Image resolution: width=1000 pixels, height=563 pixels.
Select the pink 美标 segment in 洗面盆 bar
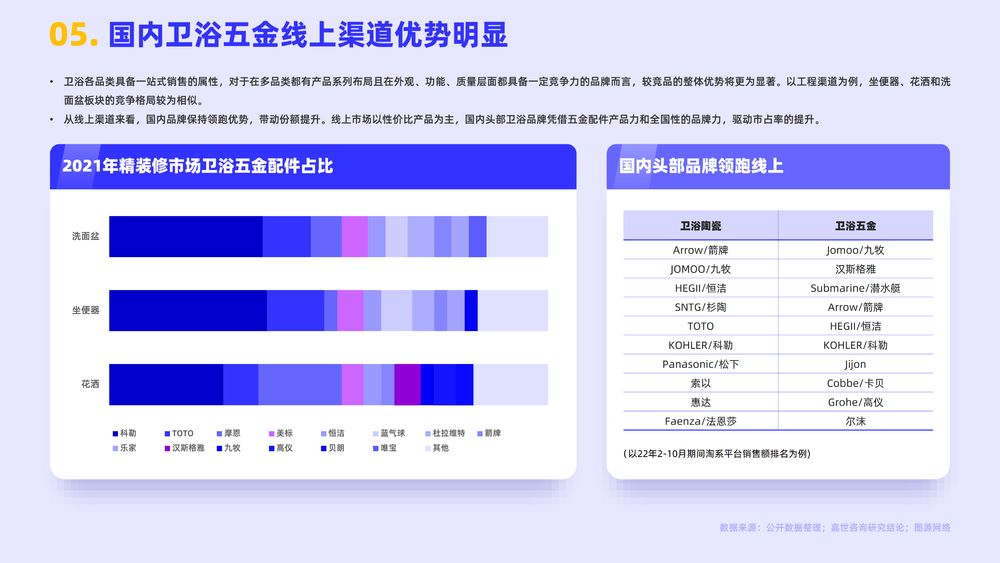tap(355, 237)
